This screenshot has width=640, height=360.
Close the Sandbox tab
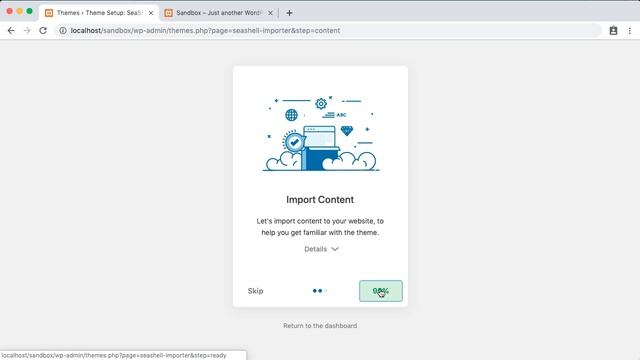[270, 13]
